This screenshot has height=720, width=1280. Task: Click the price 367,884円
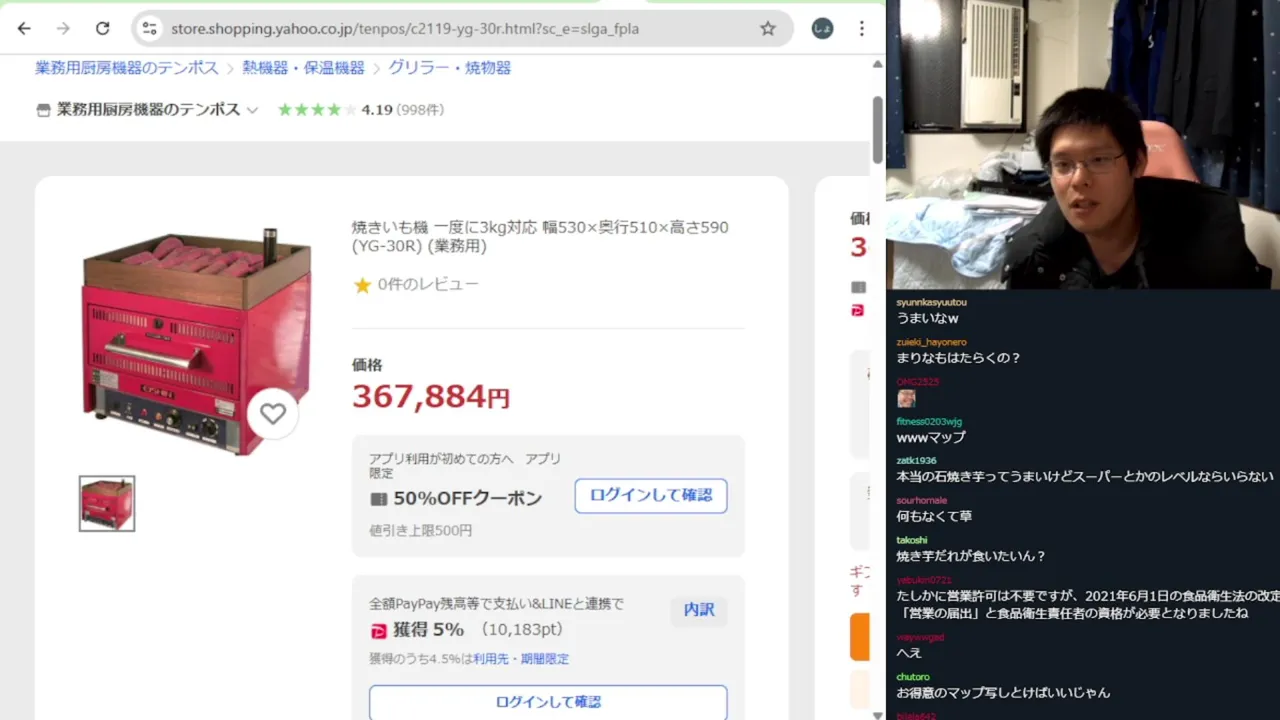(x=431, y=397)
